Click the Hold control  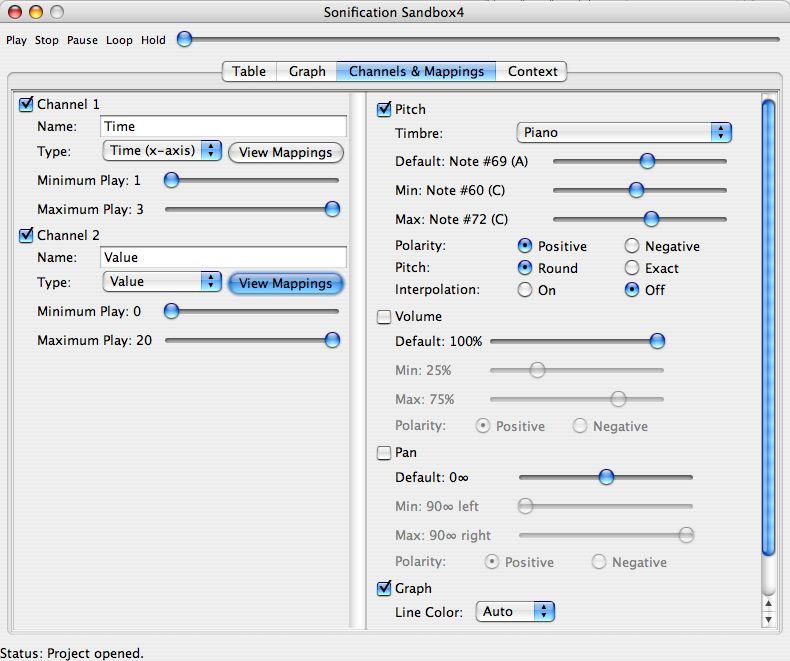[x=153, y=40]
